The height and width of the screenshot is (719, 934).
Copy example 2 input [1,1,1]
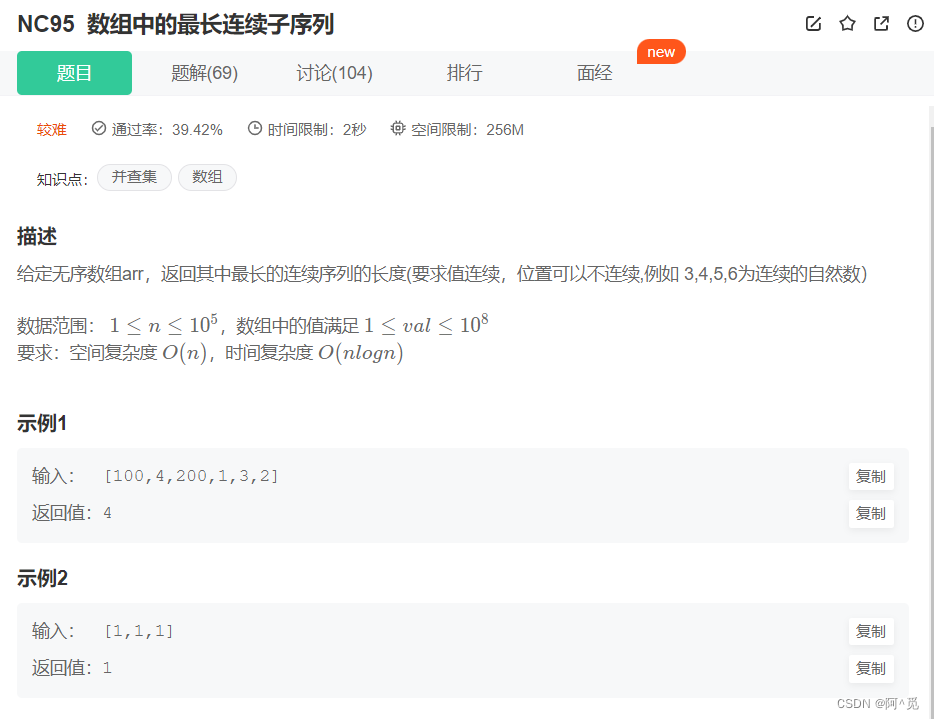click(x=871, y=631)
